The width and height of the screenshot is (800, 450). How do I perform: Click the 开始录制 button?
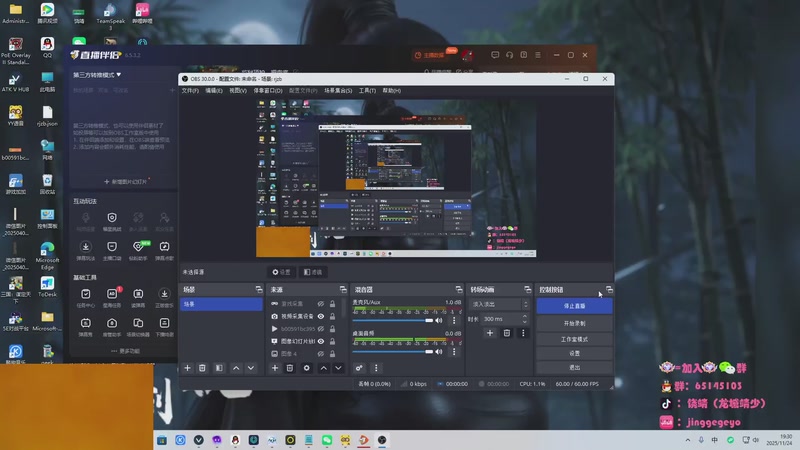click(574, 323)
